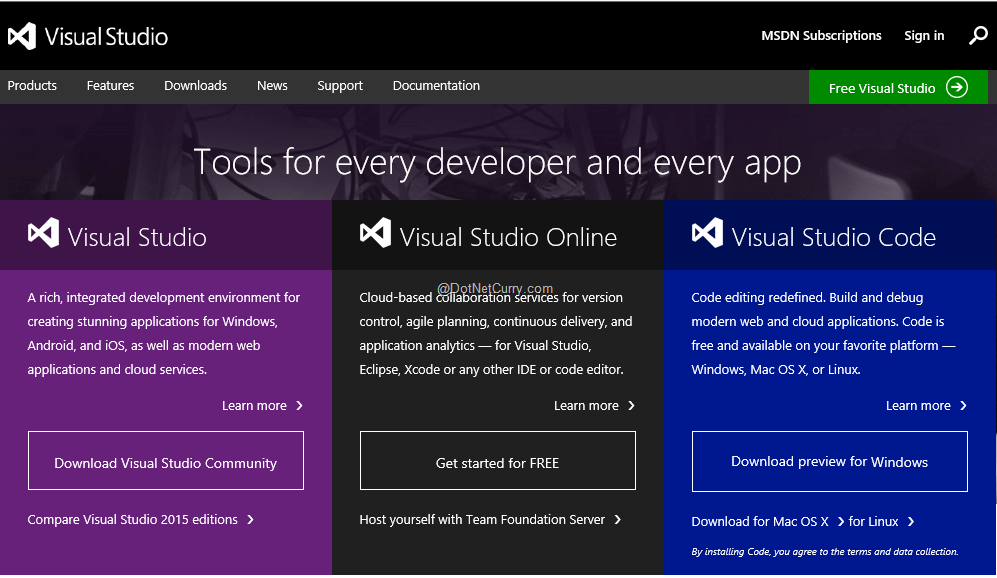Click the arrow icon in Free Visual Studio
Screen dimensions: 997x578
(x=957, y=87)
